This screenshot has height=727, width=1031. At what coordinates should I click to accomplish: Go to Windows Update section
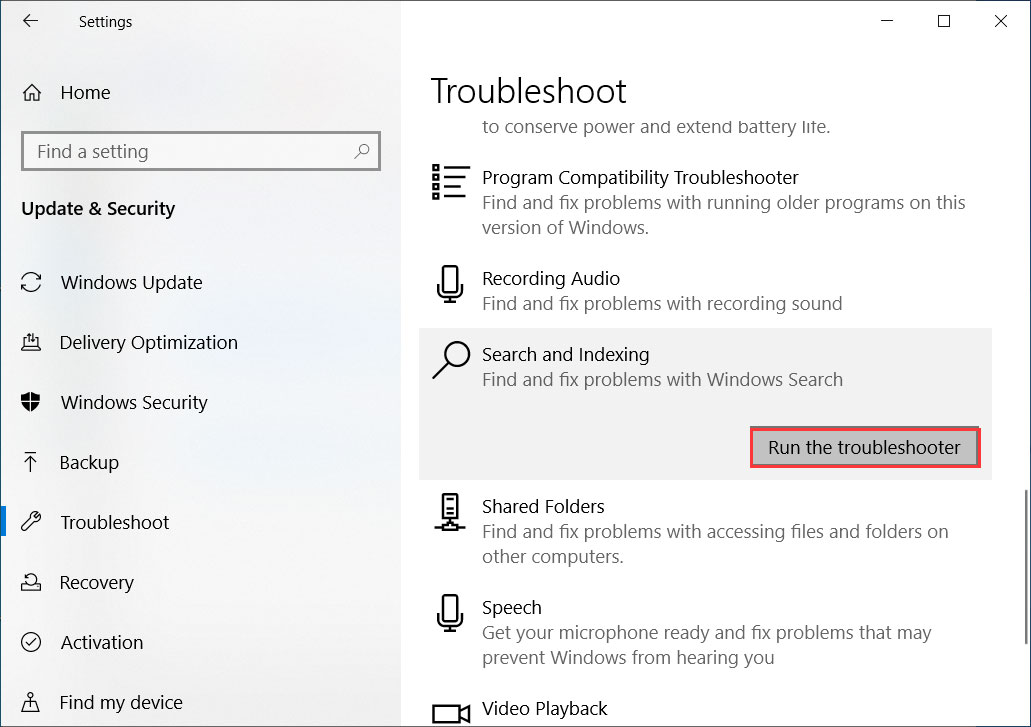131,283
